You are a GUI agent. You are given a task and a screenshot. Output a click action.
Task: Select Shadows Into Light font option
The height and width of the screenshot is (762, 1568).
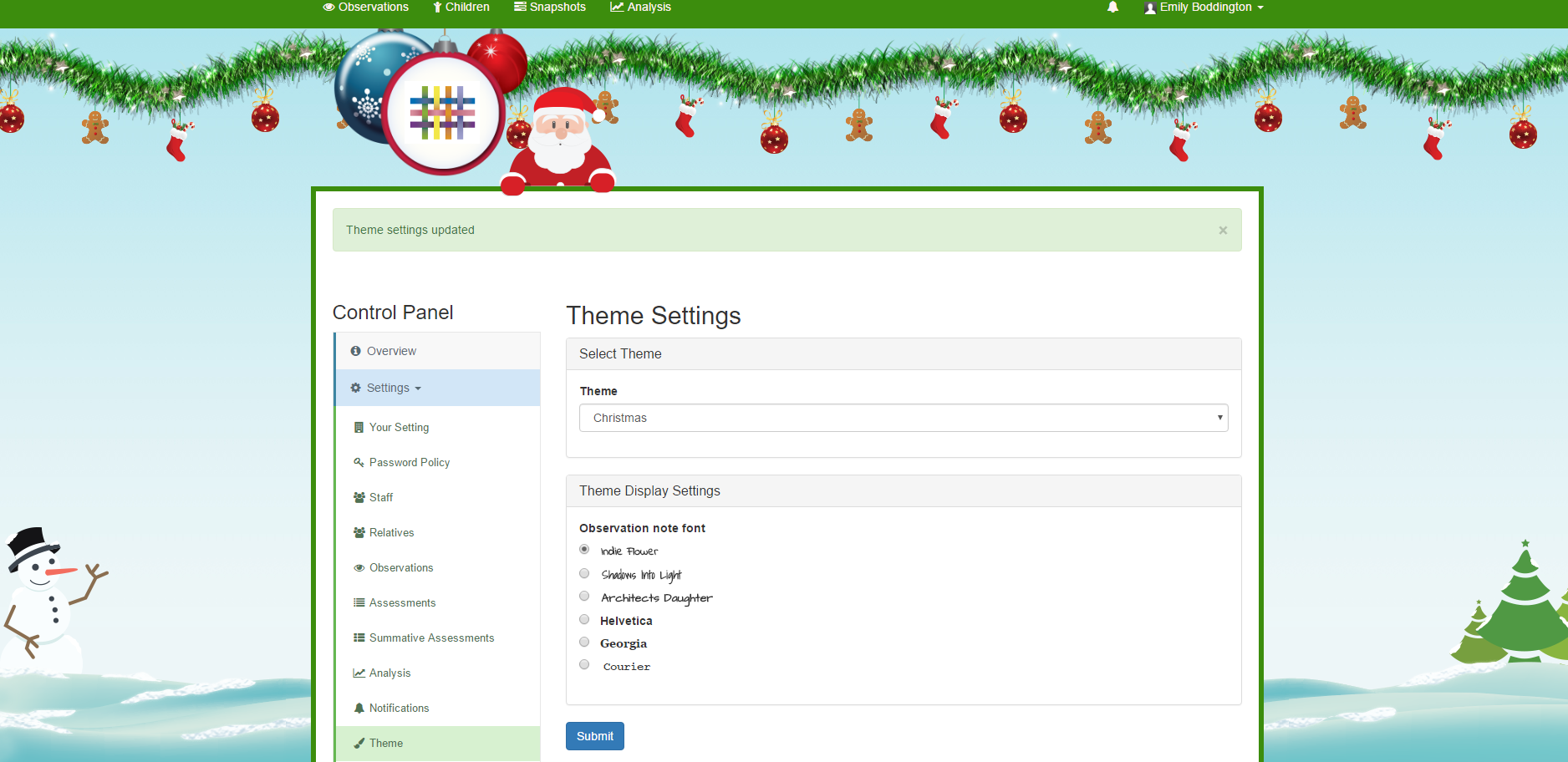(584, 573)
